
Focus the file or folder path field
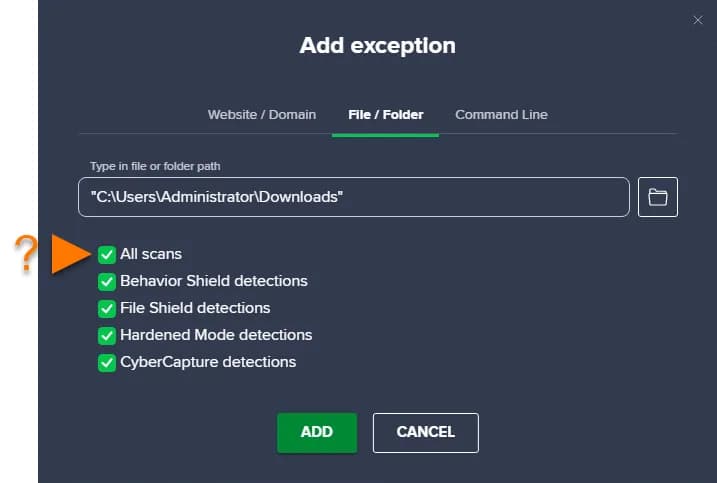click(x=353, y=197)
